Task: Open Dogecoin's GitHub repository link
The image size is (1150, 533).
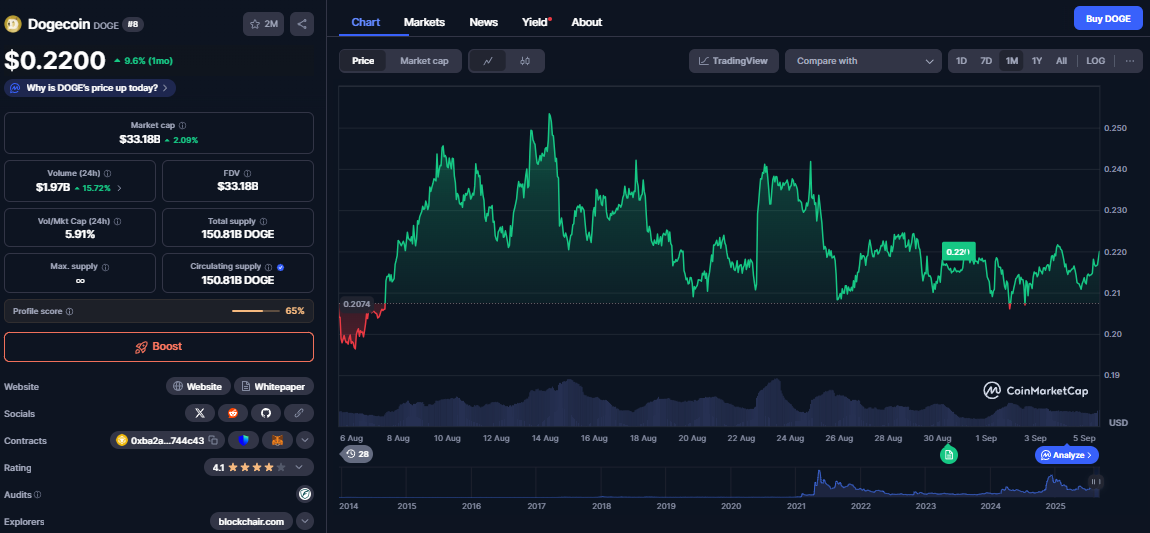Action: click(266, 413)
